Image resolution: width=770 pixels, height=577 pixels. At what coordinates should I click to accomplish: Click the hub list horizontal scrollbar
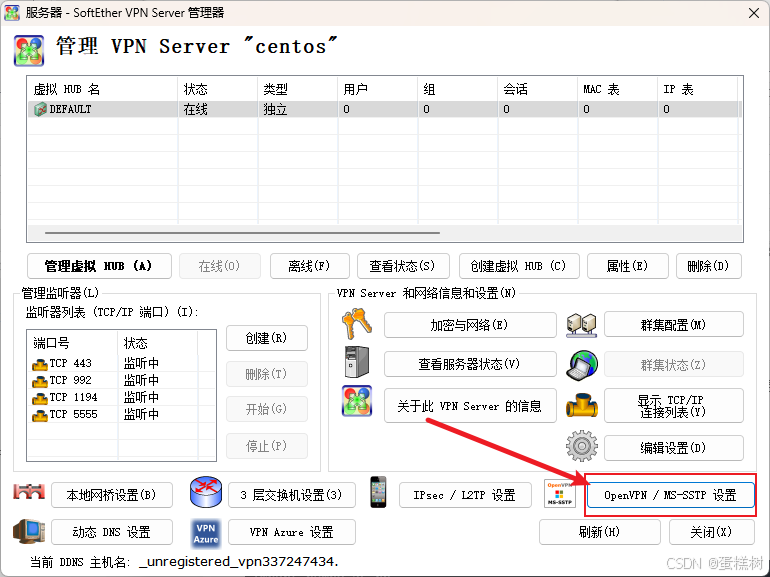click(x=242, y=233)
